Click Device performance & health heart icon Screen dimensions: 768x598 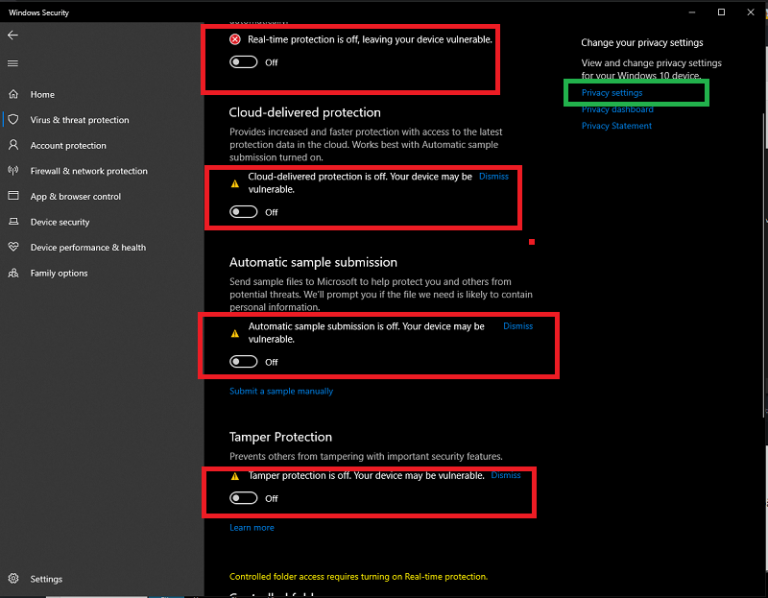click(13, 247)
